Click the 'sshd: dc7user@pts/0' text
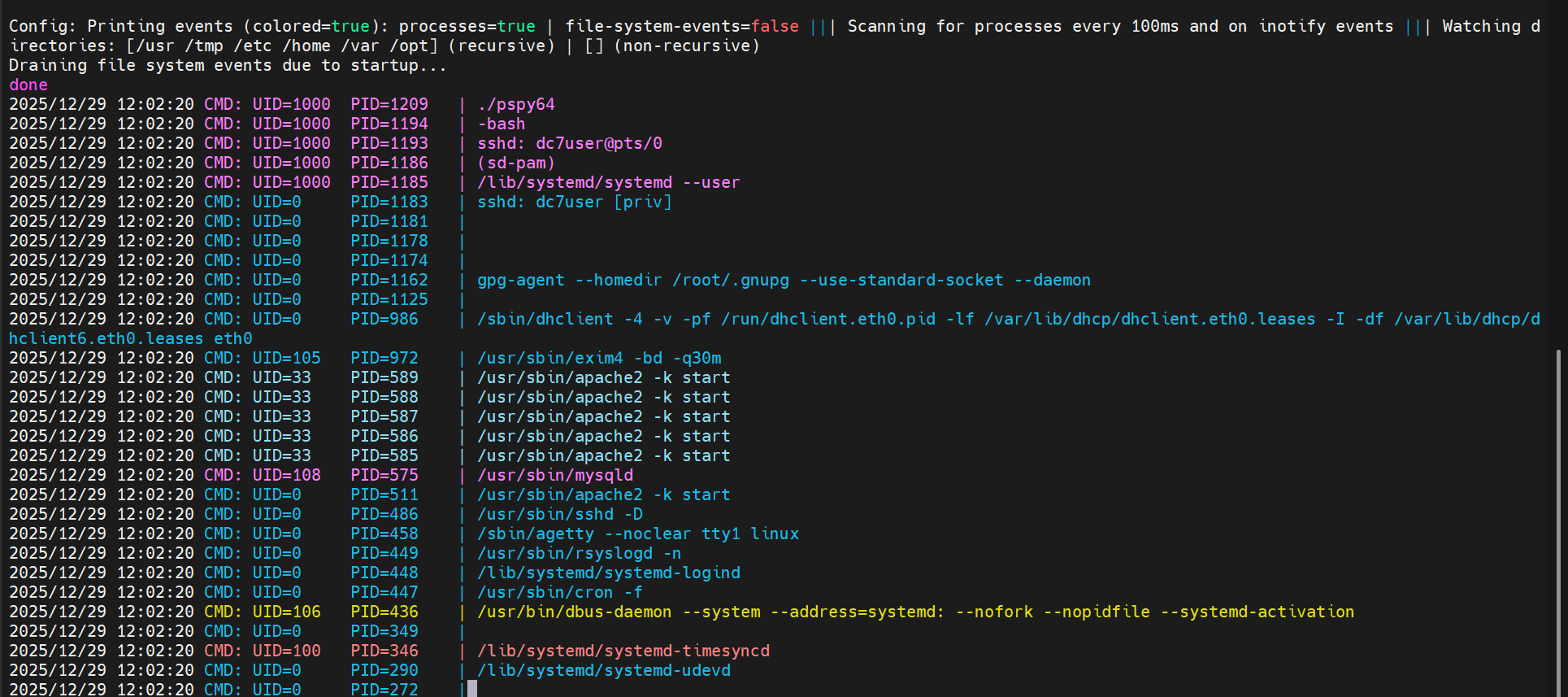The height and width of the screenshot is (697, 1568). tap(569, 144)
